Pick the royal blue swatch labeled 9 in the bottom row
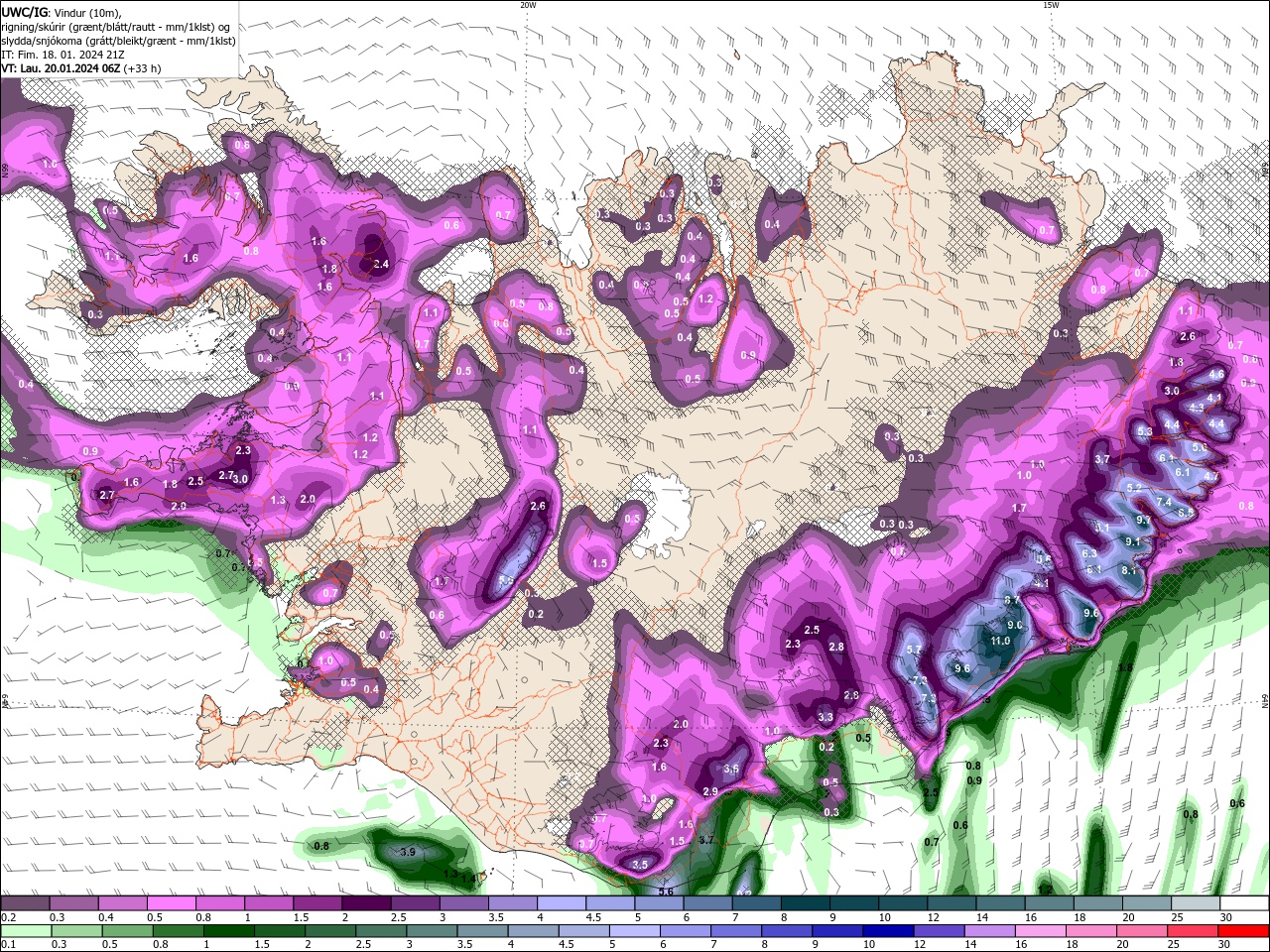Screen dimensions: 1270x952 837,931
